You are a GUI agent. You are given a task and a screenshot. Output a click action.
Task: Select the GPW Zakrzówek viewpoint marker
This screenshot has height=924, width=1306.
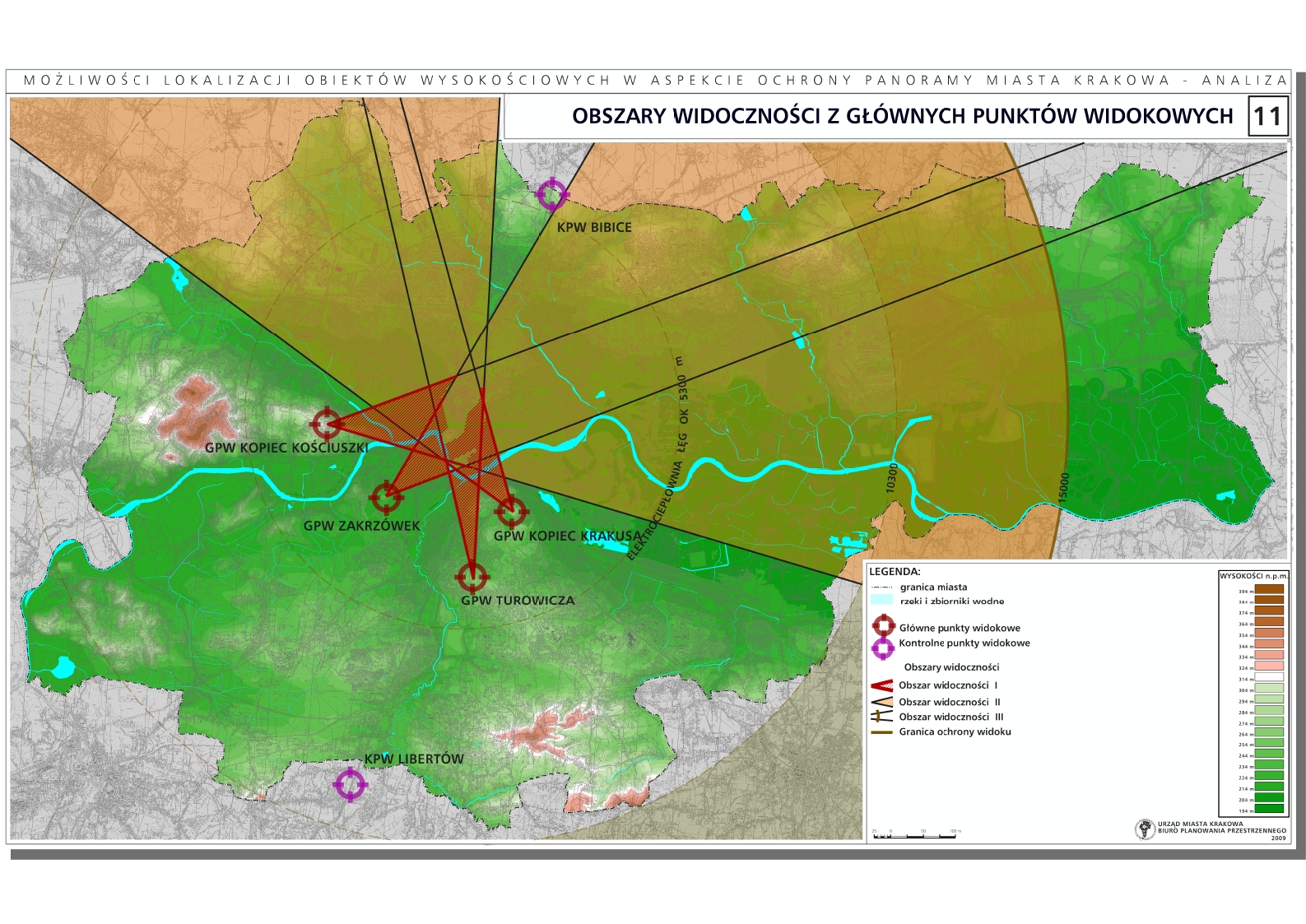386,498
